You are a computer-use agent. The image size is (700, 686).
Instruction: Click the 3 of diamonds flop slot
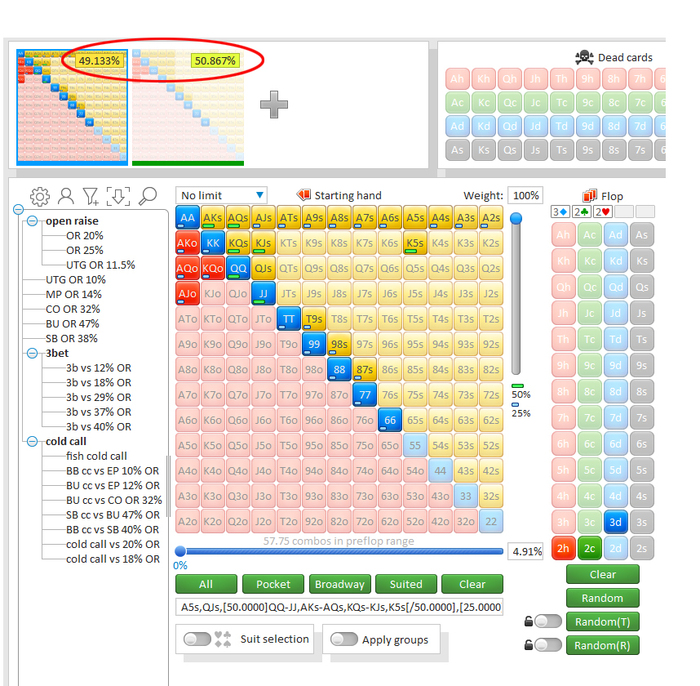[560, 212]
